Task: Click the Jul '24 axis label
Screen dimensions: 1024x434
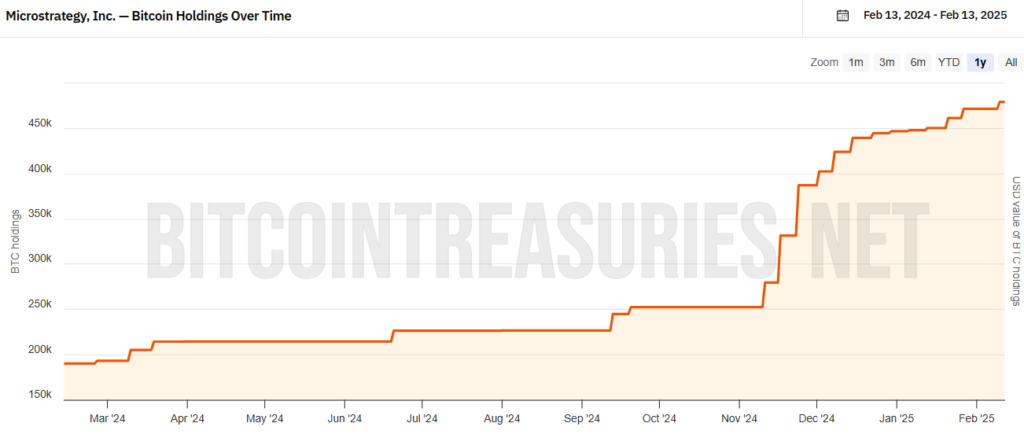Action: tap(423, 418)
